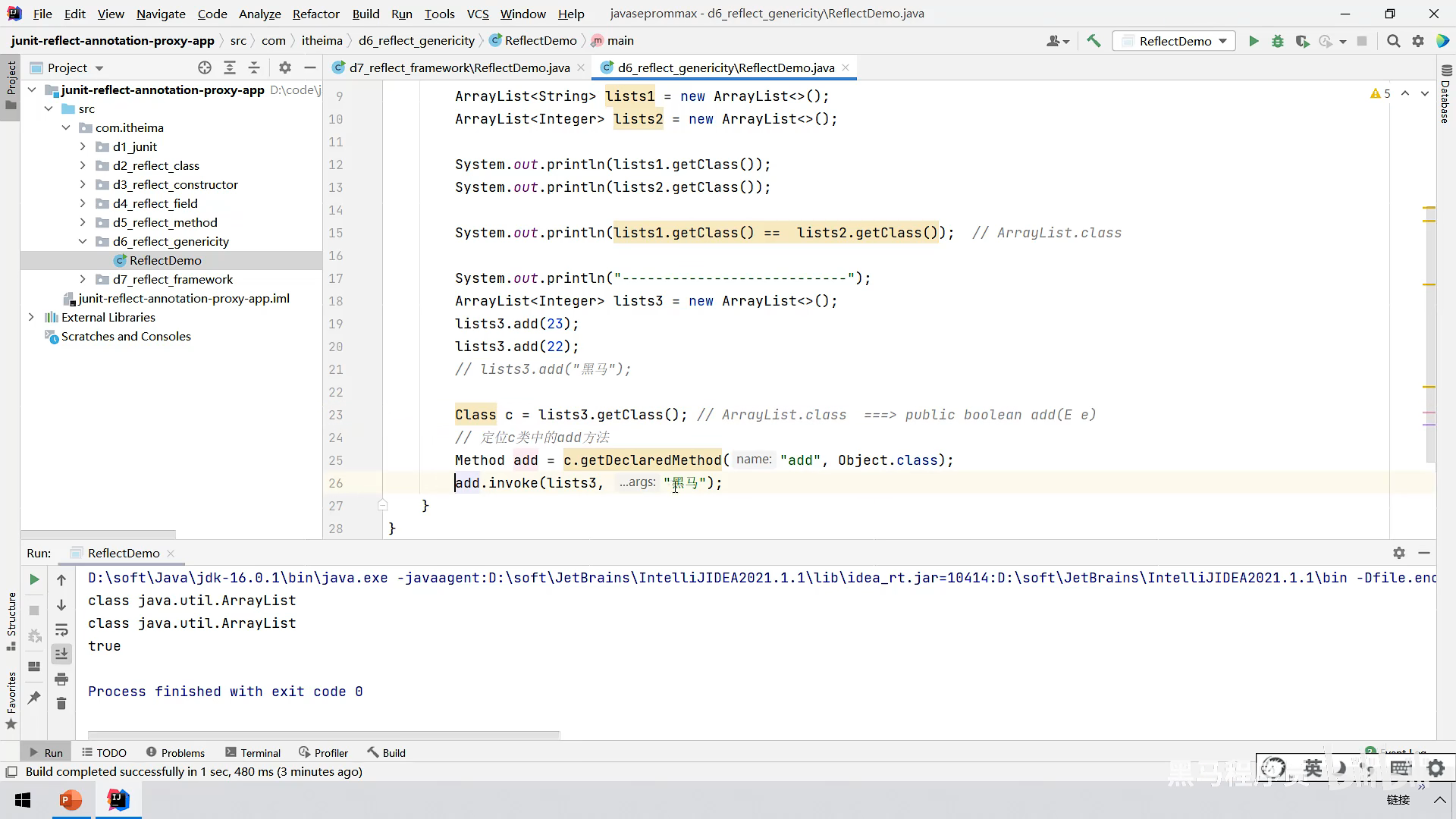
Task: Click the console horizontal scrollbar
Action: [x=324, y=735]
